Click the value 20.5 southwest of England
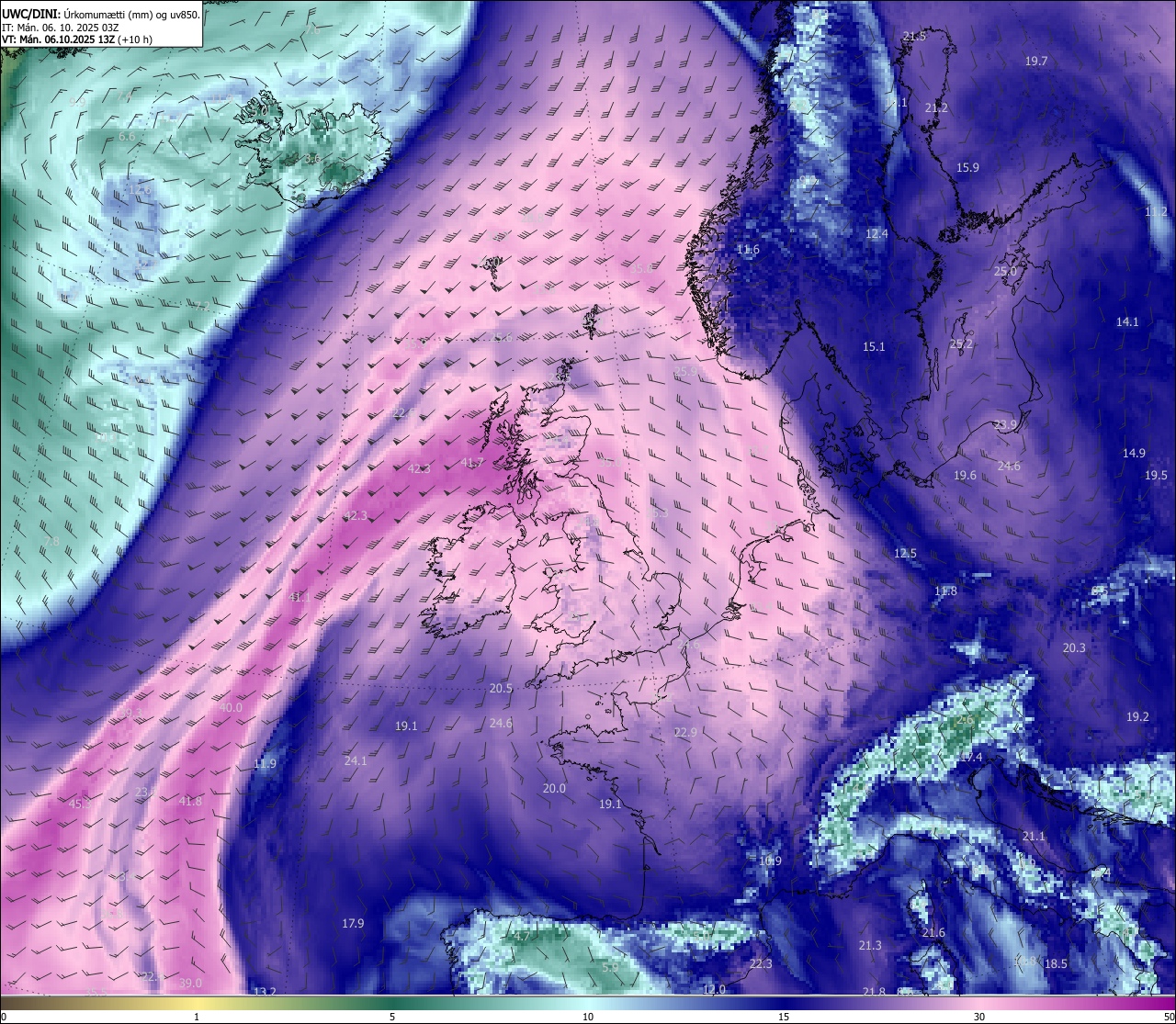This screenshot has height=1024, width=1176. tap(501, 688)
